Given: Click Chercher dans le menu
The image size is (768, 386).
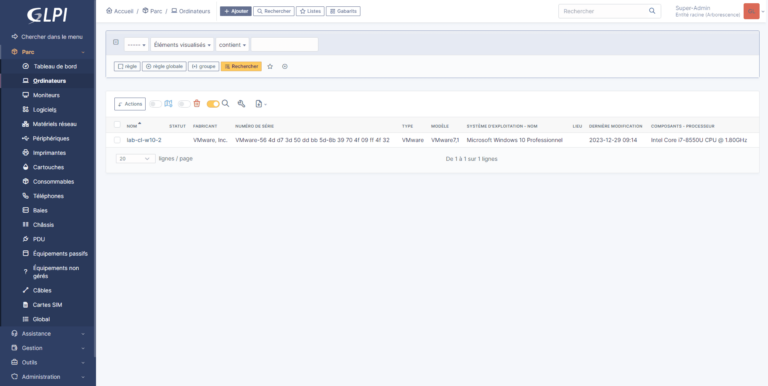Looking at the screenshot, I should click(x=52, y=37).
